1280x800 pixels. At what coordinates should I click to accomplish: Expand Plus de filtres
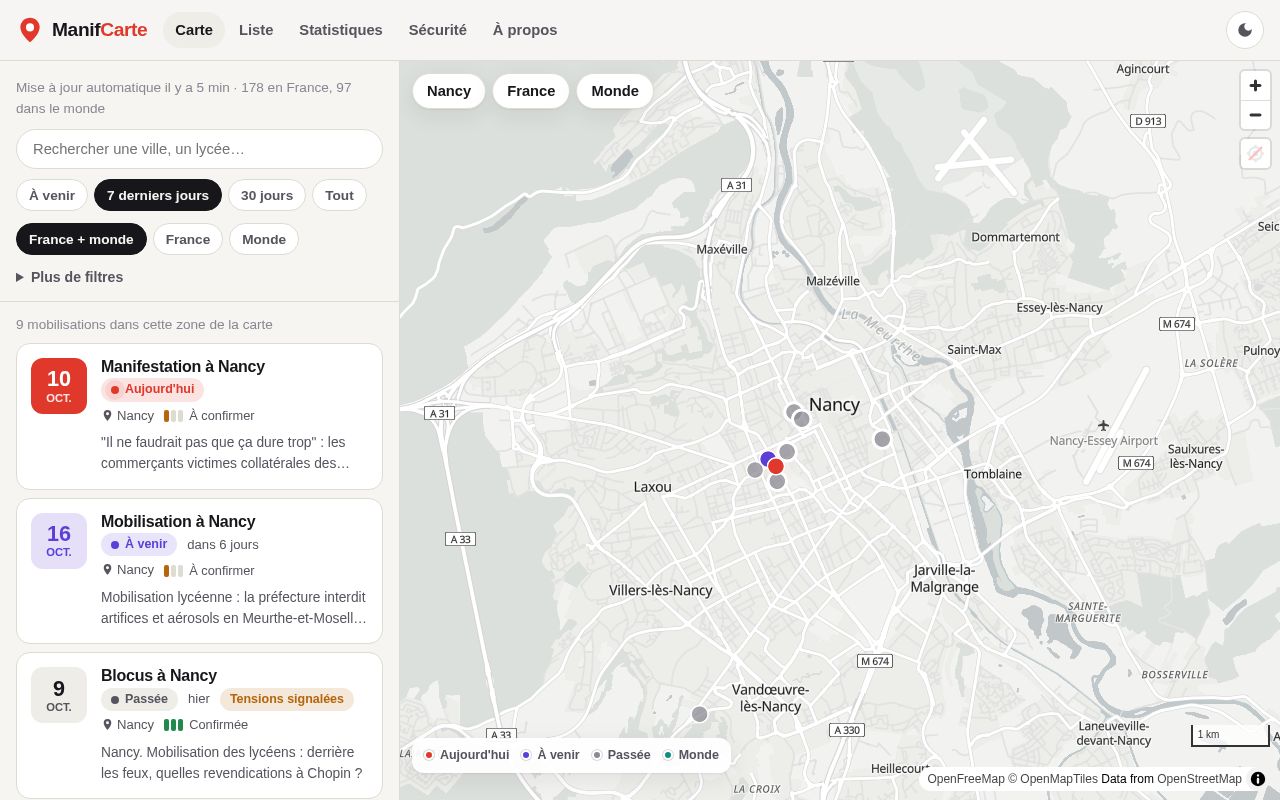click(x=70, y=277)
